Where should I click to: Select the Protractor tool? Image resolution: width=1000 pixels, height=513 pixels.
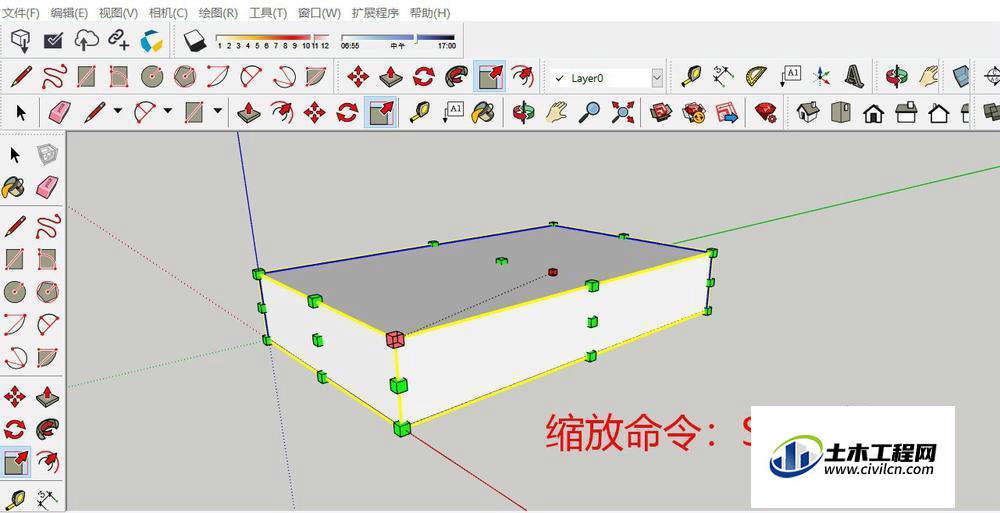756,76
